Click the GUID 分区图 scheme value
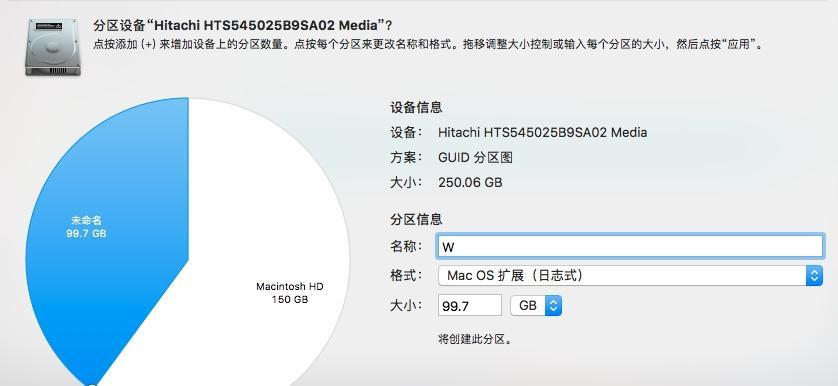The width and height of the screenshot is (838, 386). [476, 157]
